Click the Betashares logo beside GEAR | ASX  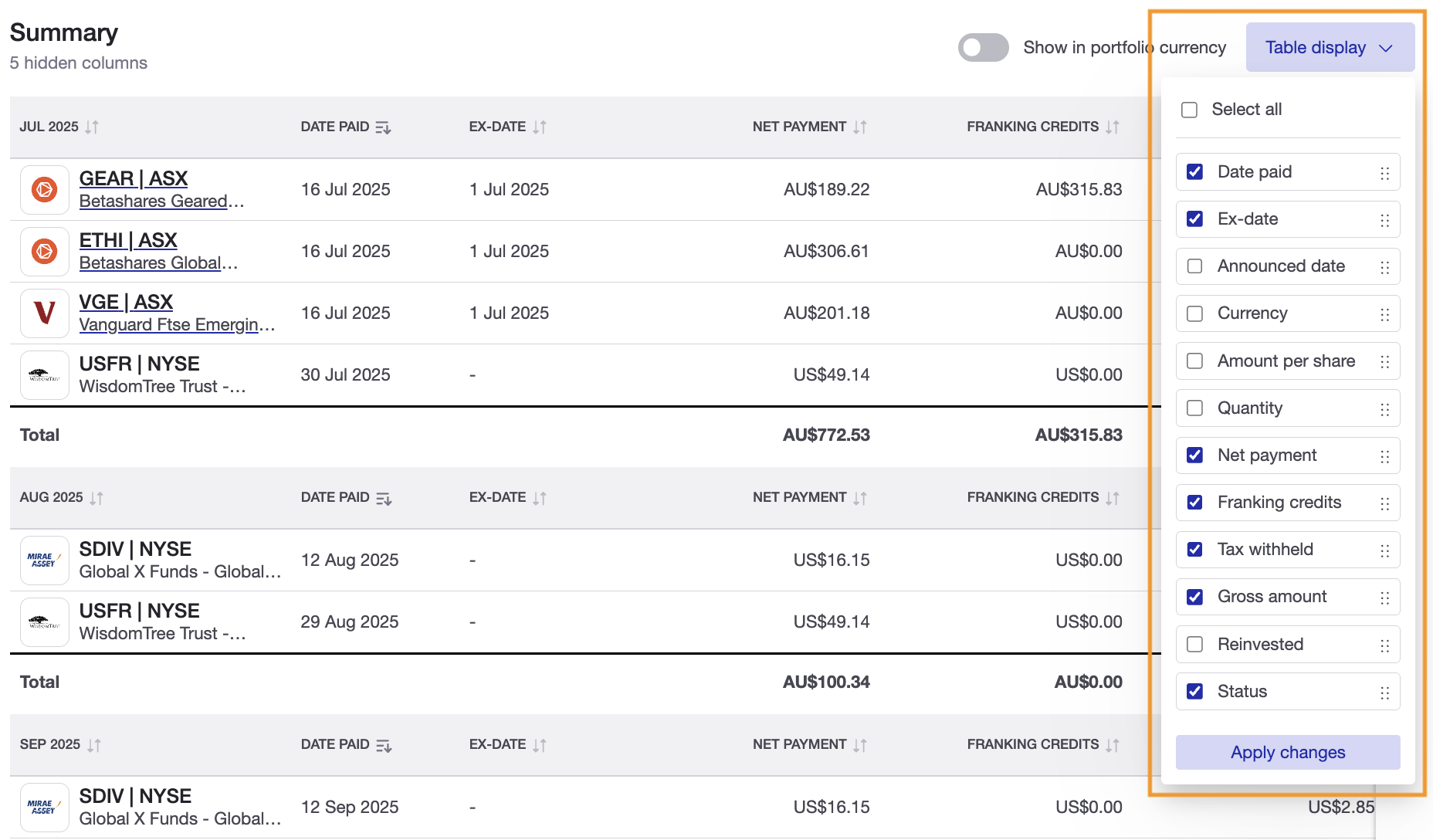44,189
